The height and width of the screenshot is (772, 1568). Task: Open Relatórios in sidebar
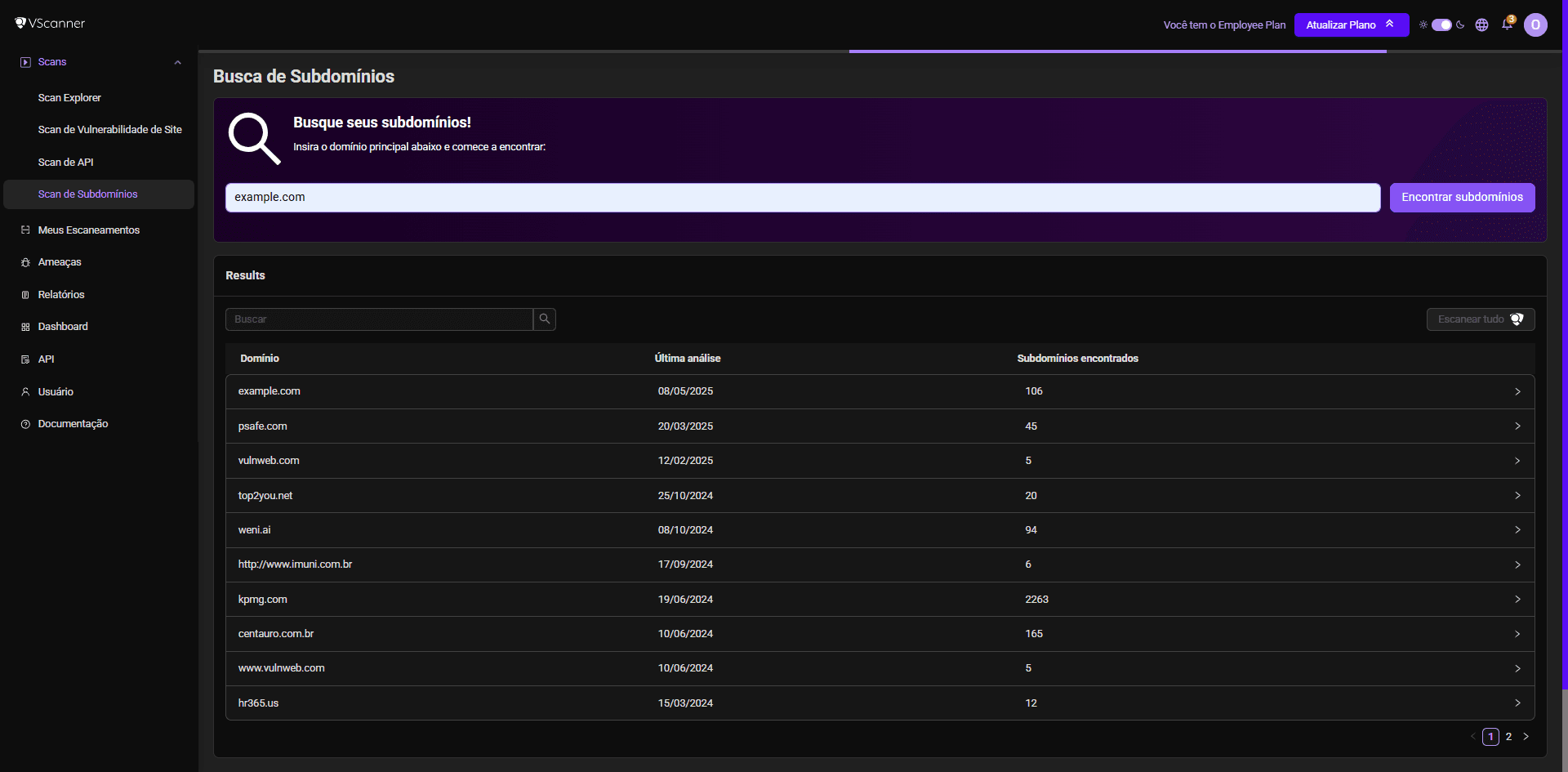pos(61,295)
